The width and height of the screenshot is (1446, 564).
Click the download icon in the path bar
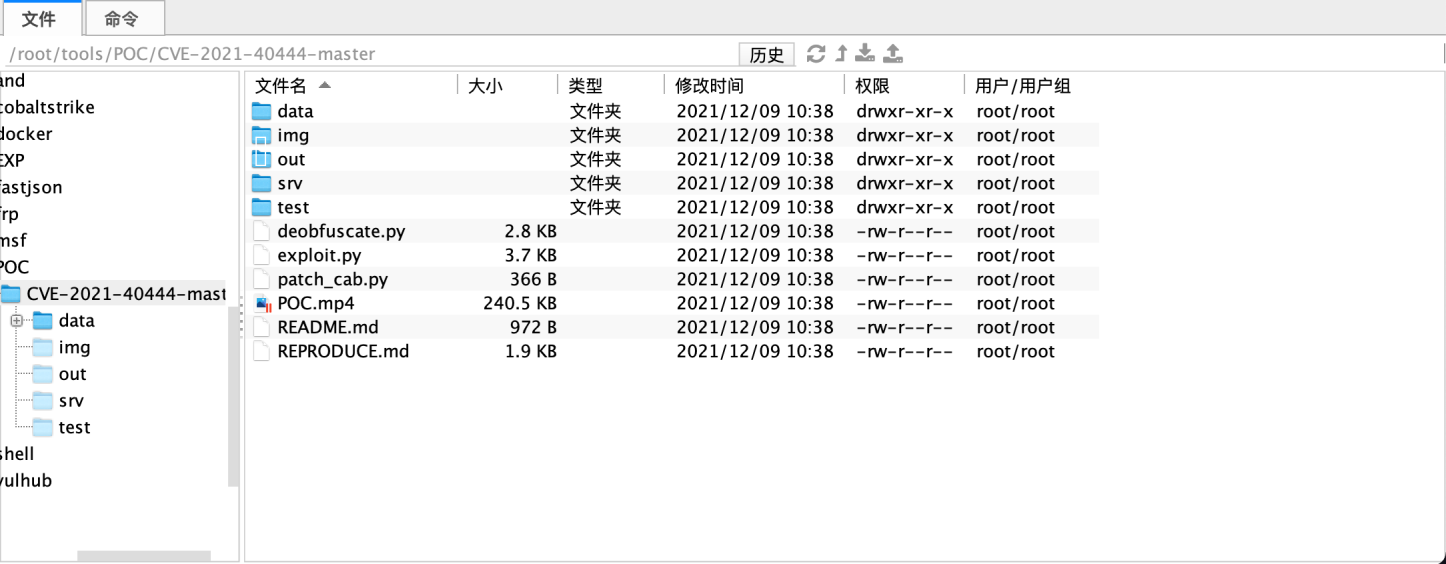pos(866,54)
